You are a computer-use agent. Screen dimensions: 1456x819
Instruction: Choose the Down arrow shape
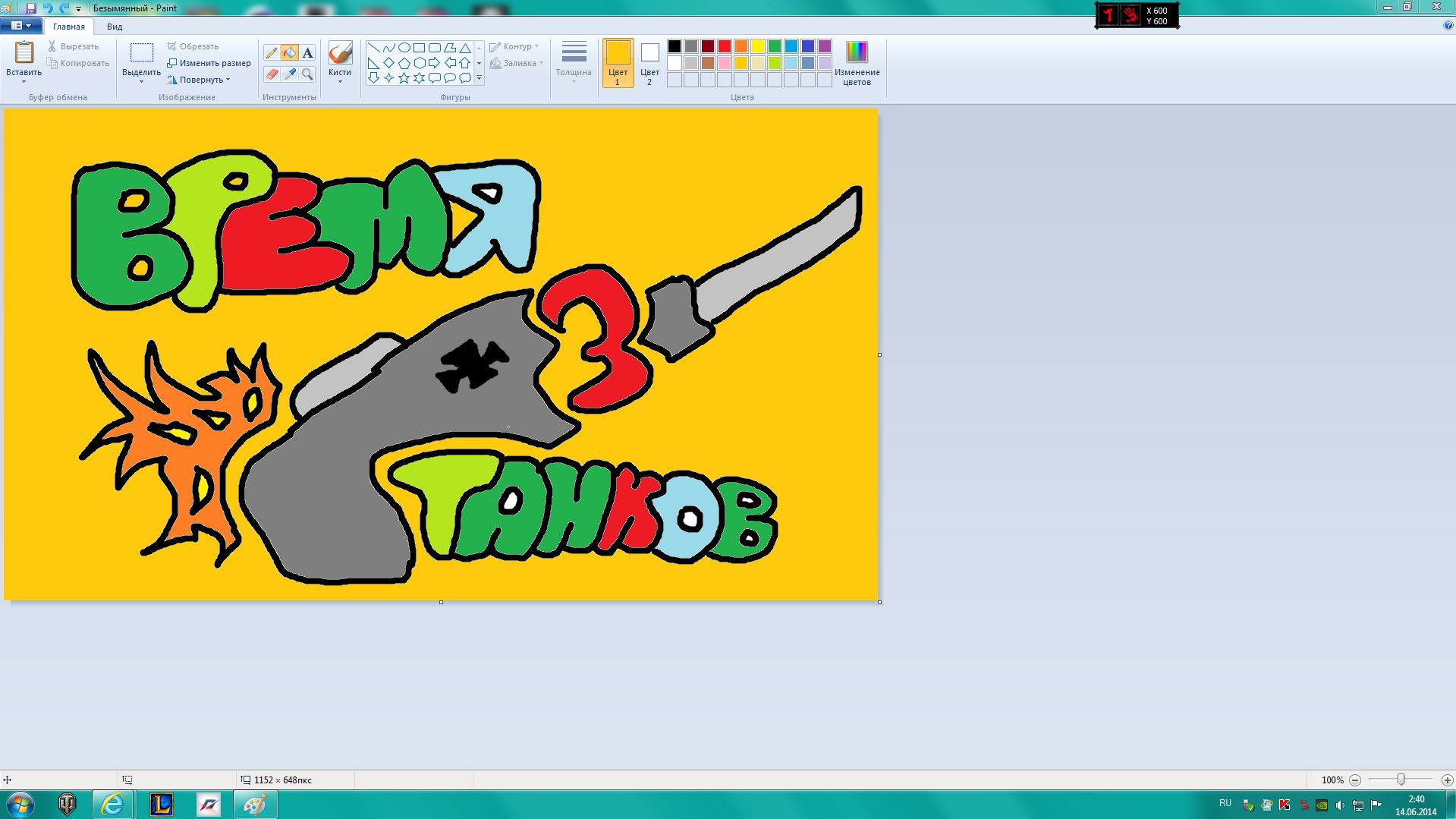pyautogui.click(x=373, y=77)
